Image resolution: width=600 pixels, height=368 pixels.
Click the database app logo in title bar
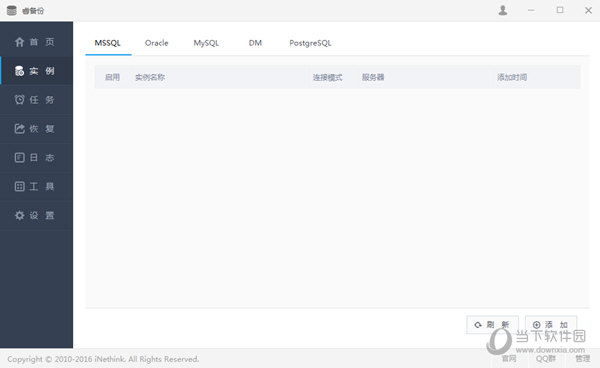click(x=11, y=11)
